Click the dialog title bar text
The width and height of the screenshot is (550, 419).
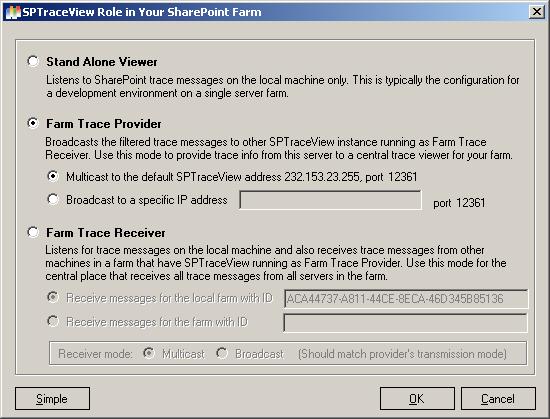[142, 12]
